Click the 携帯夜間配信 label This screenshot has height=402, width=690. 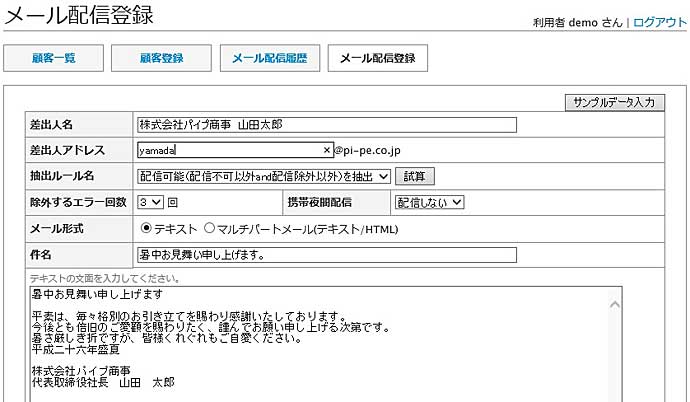pyautogui.click(x=320, y=202)
